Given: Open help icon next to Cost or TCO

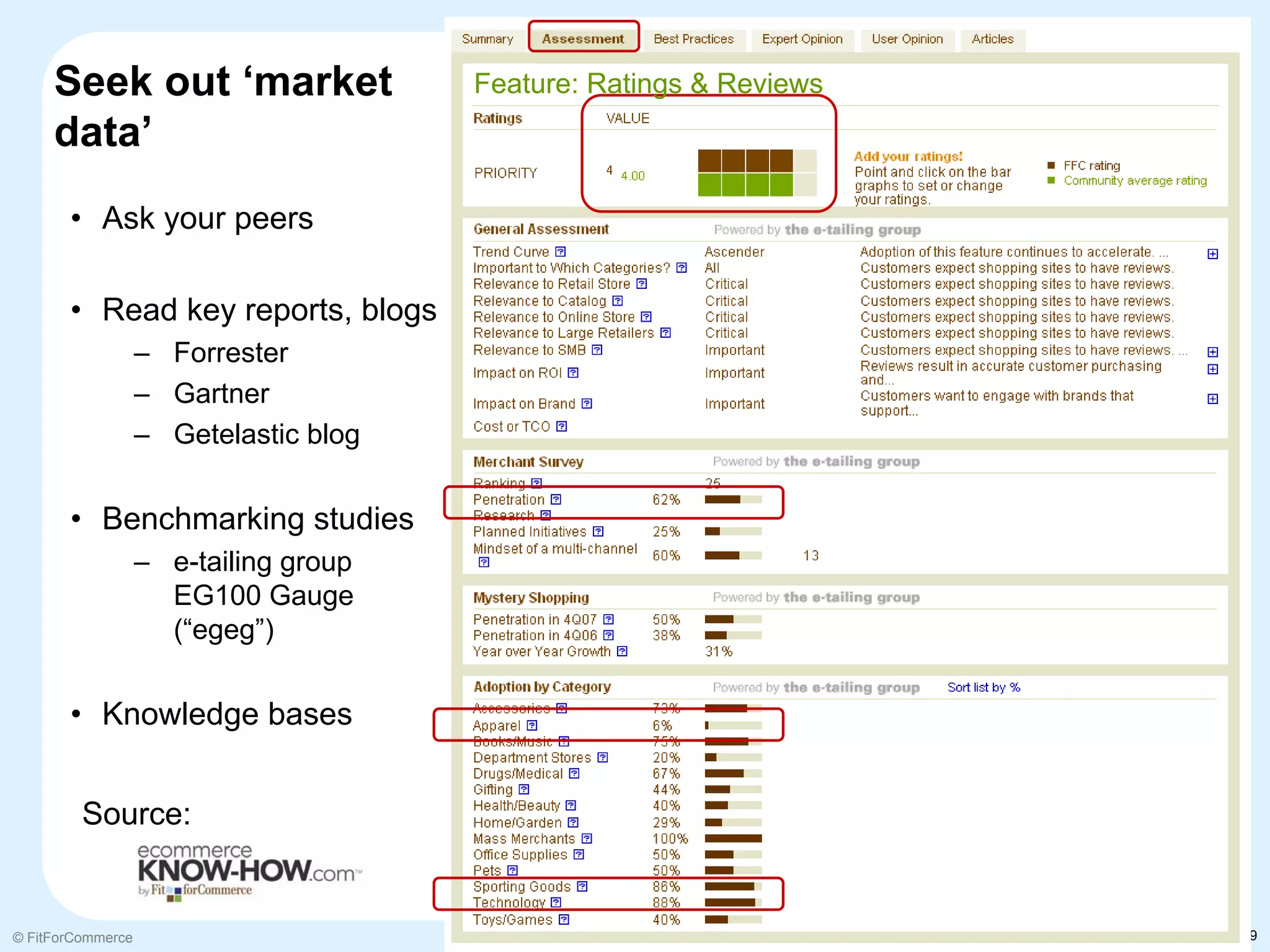Looking at the screenshot, I should point(561,426).
